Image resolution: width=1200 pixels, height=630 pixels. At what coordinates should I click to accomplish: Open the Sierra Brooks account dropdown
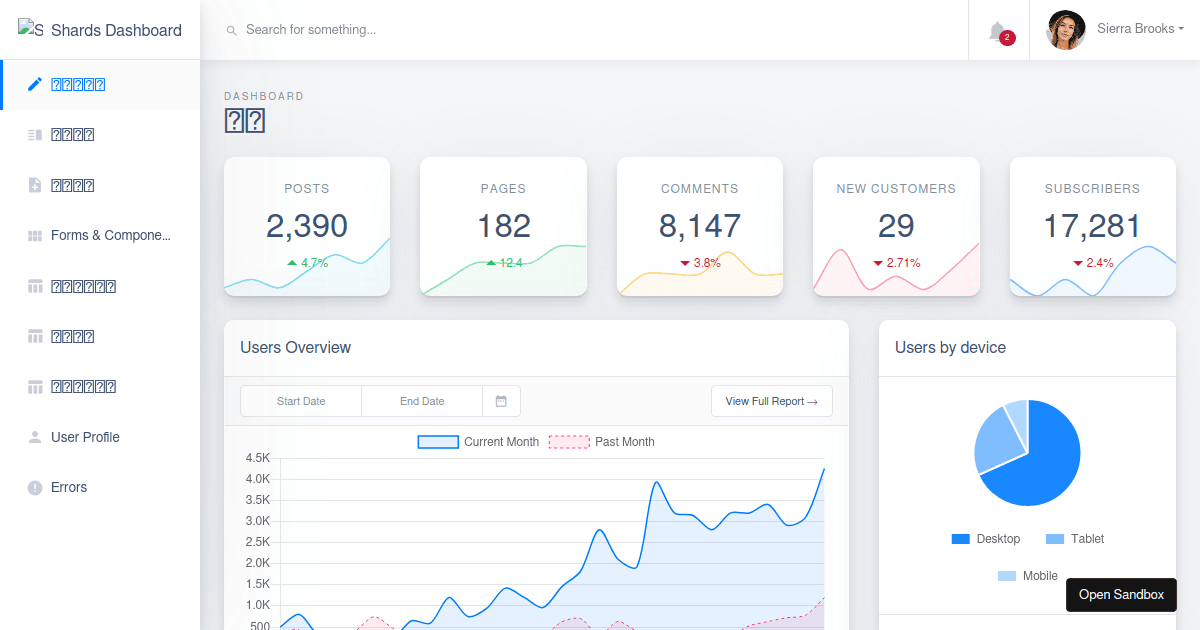(x=1113, y=29)
